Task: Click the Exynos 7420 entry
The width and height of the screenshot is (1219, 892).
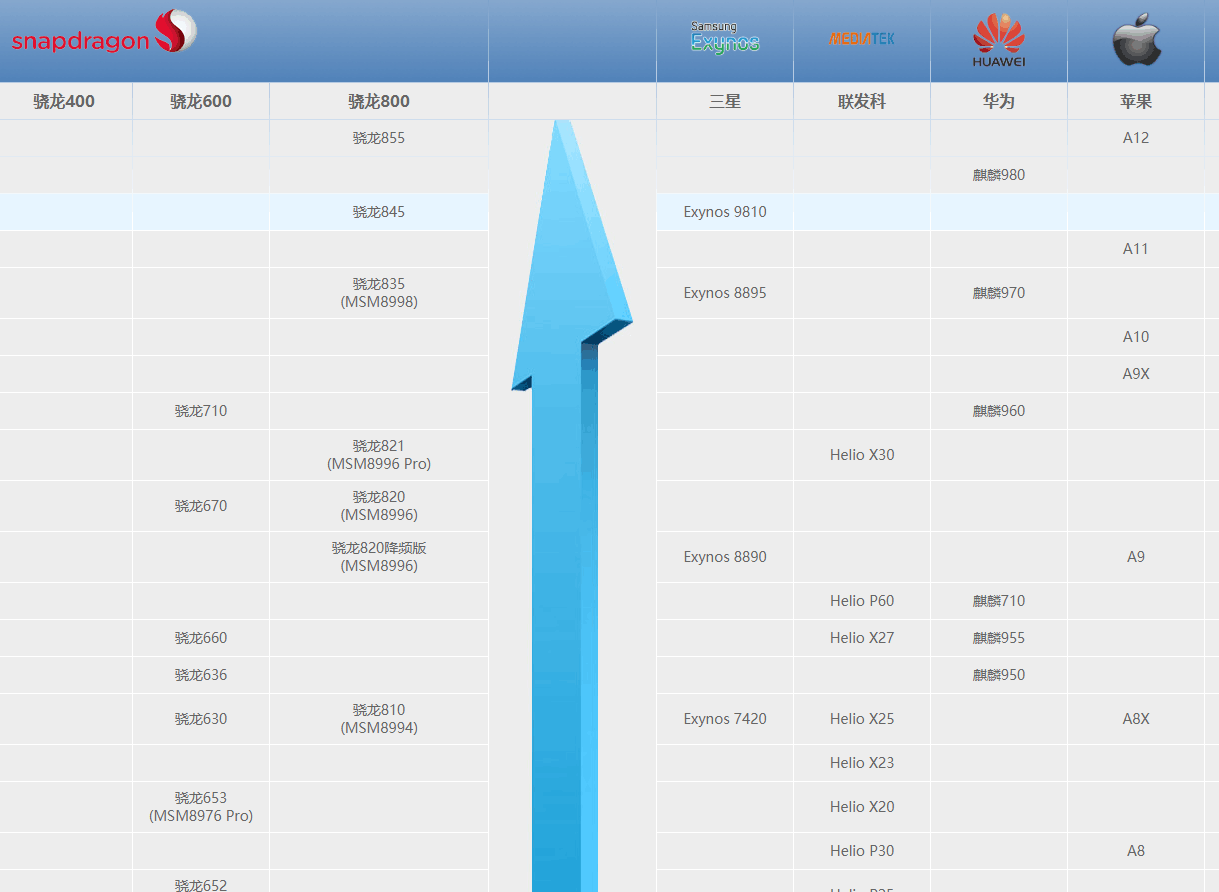Action: pyautogui.click(x=725, y=719)
